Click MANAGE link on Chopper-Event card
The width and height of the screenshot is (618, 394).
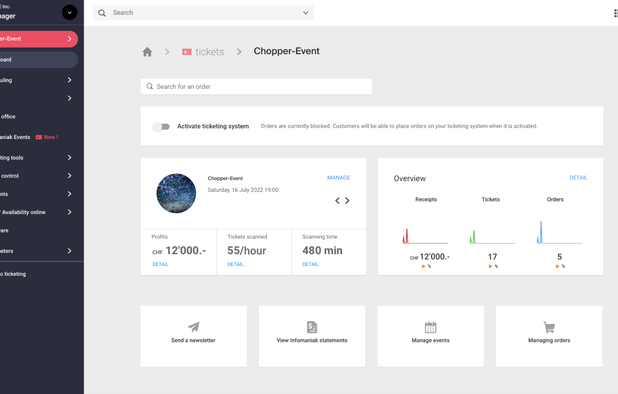[339, 178]
